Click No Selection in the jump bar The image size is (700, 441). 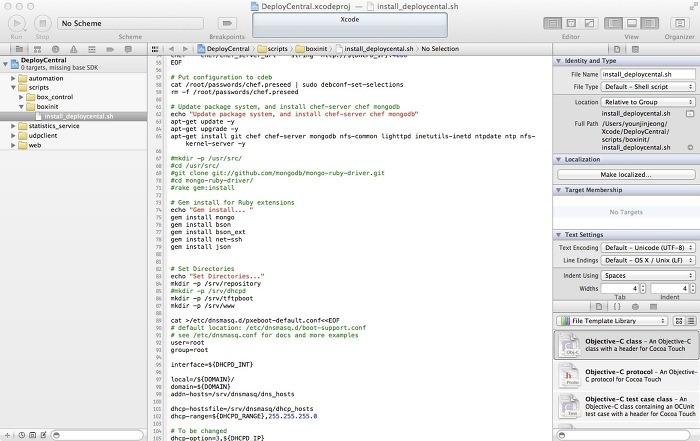440,49
